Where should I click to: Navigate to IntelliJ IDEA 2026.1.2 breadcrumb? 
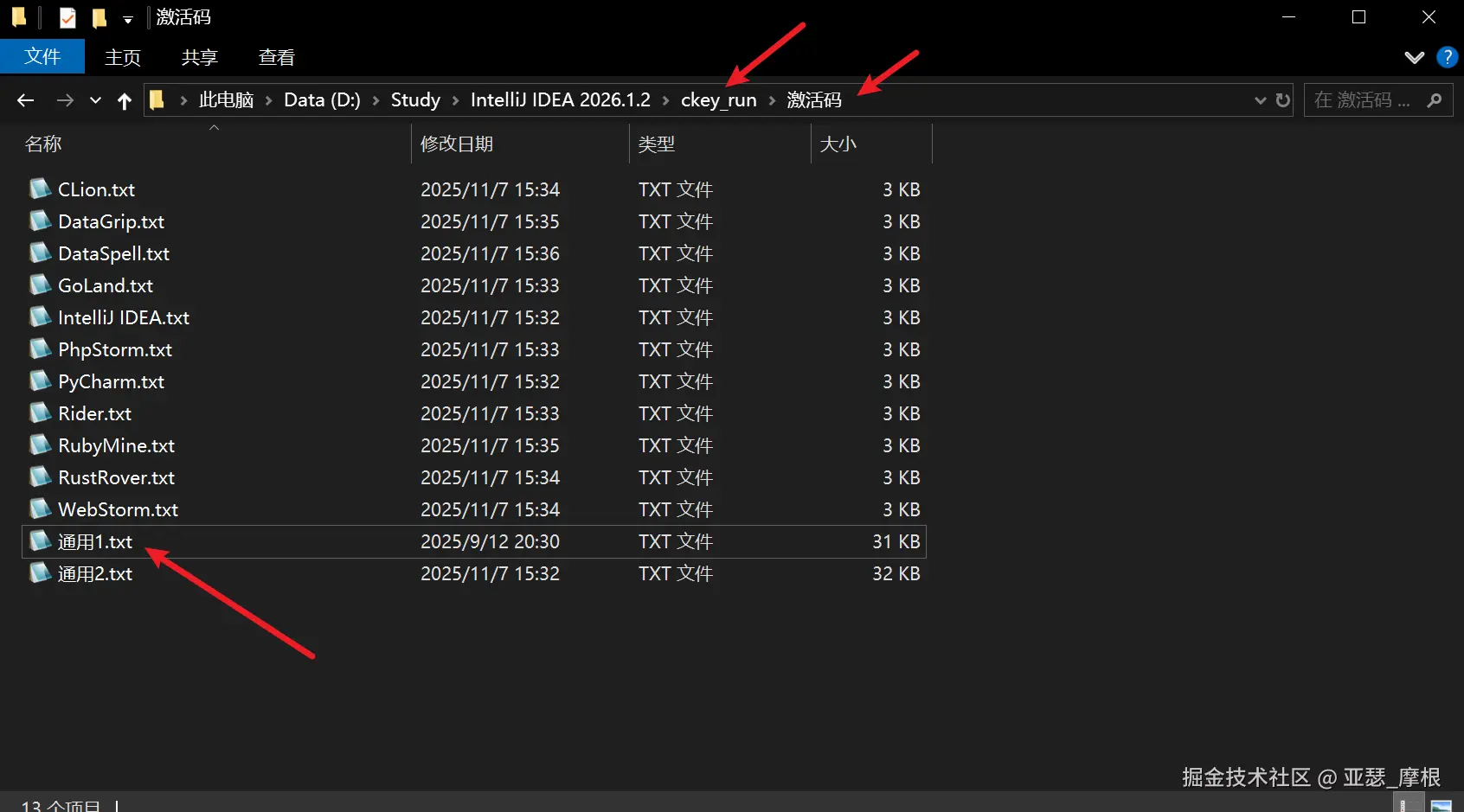(x=560, y=99)
